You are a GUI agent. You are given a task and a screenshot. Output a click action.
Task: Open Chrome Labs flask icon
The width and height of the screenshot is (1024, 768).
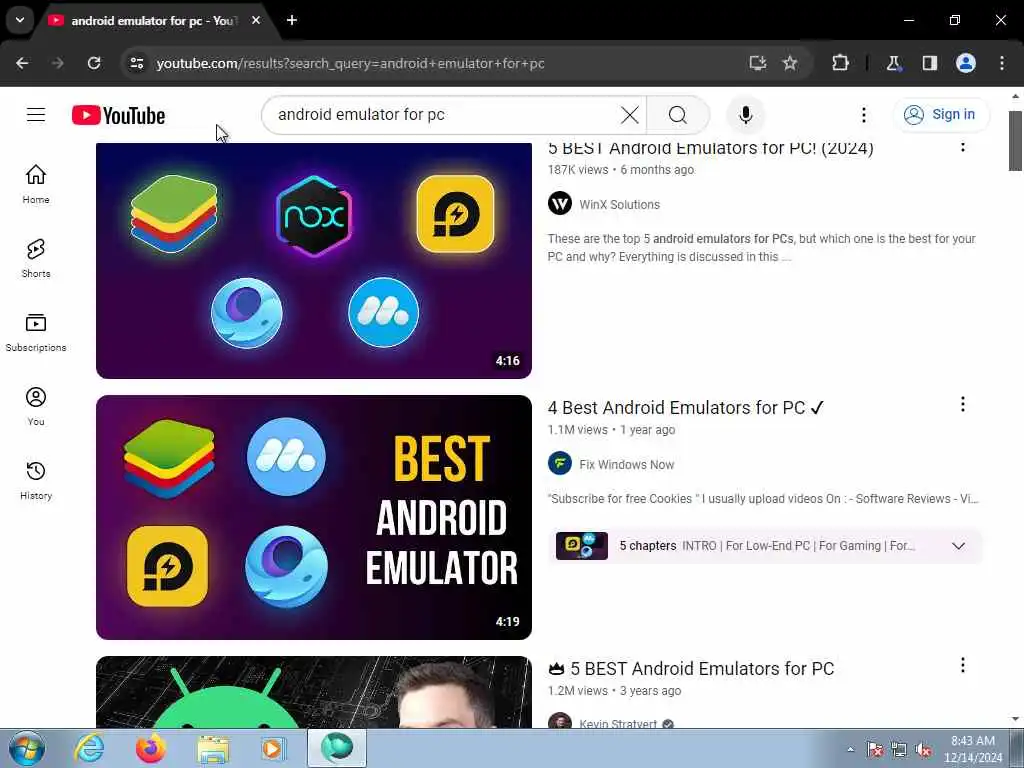click(x=893, y=63)
